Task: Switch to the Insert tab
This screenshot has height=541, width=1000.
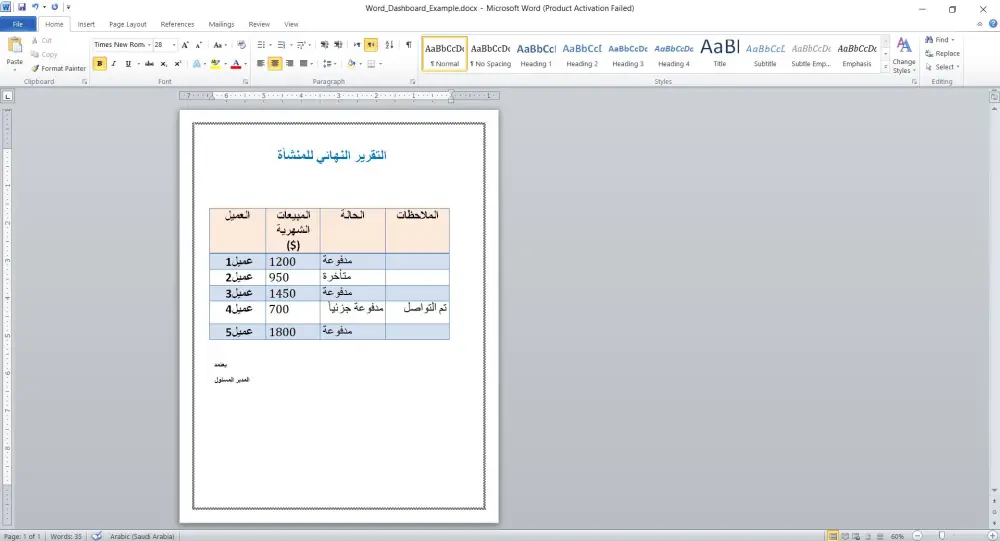Action: pos(86,24)
